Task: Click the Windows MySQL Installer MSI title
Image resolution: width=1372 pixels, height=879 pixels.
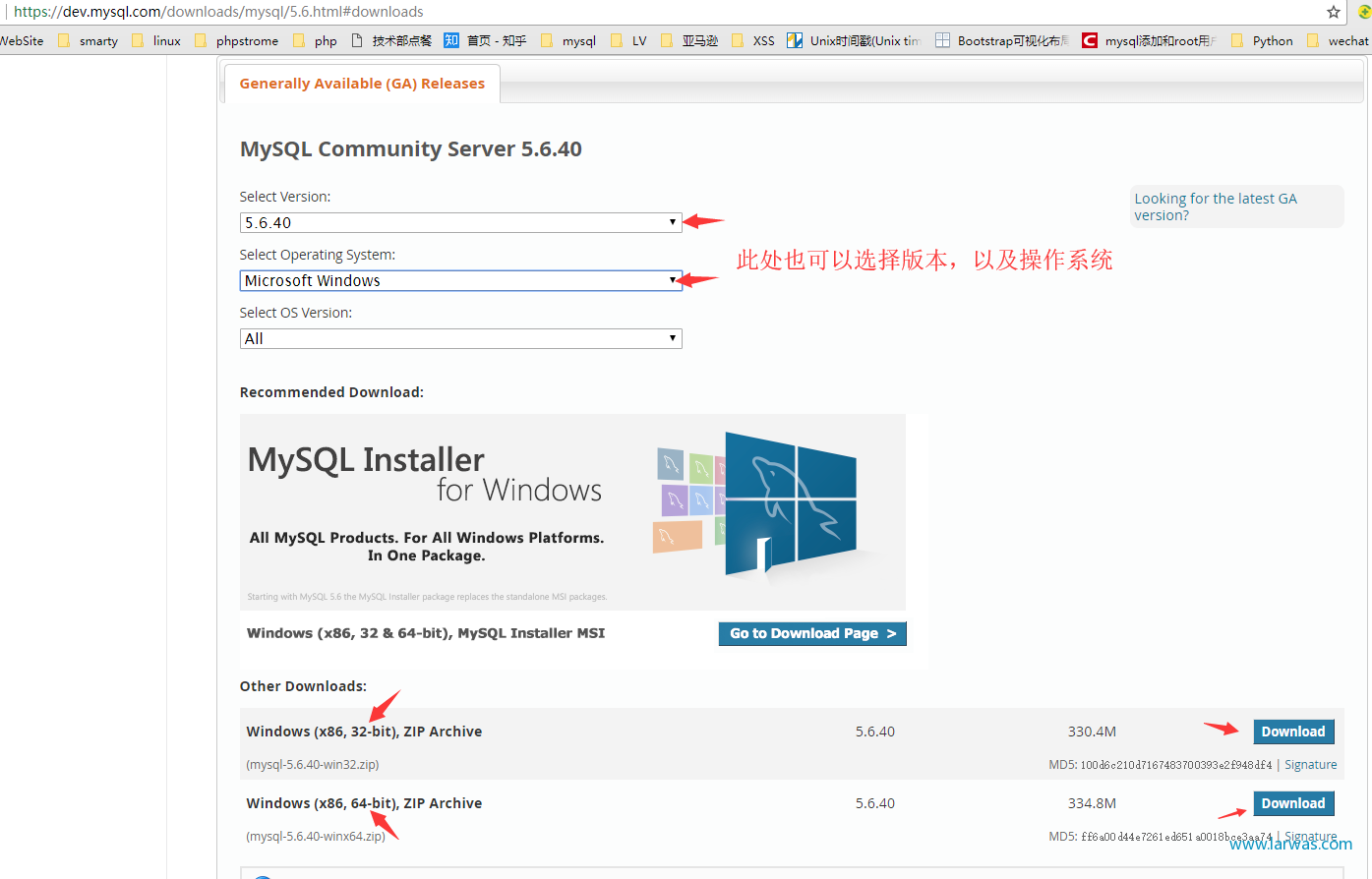Action: [426, 633]
